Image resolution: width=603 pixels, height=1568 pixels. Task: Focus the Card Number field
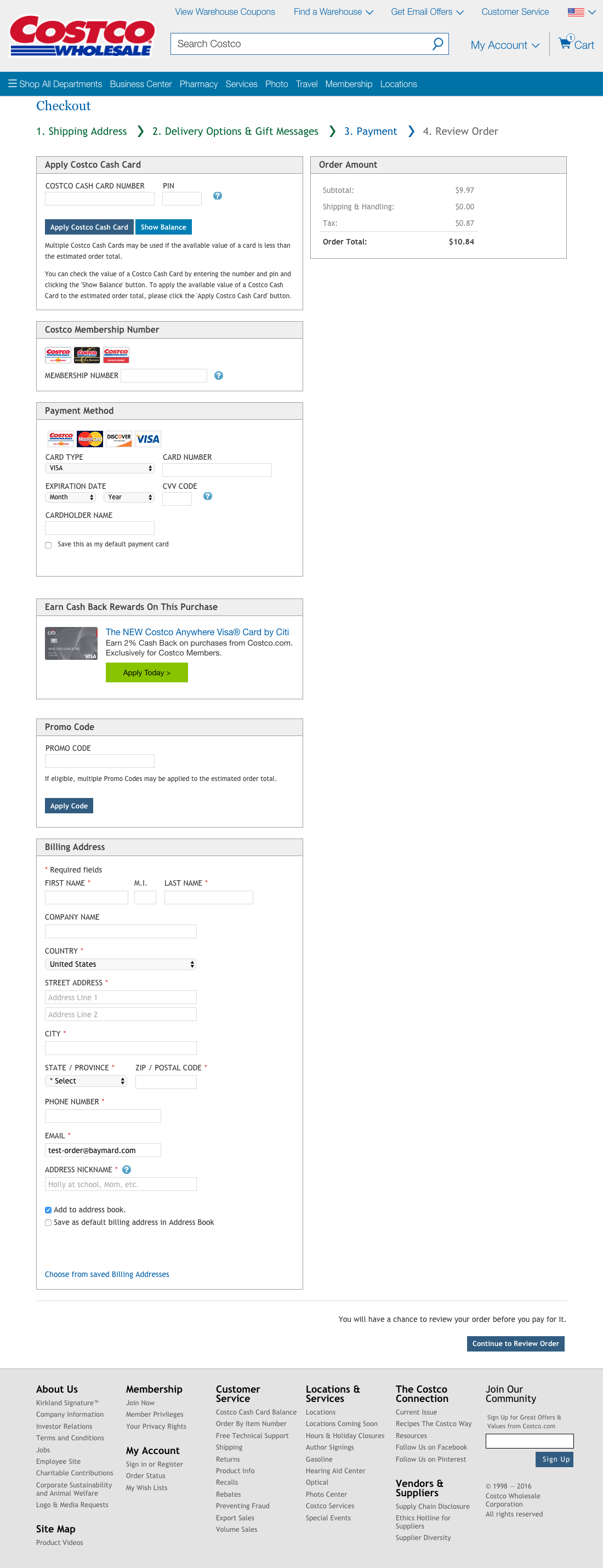(217, 470)
